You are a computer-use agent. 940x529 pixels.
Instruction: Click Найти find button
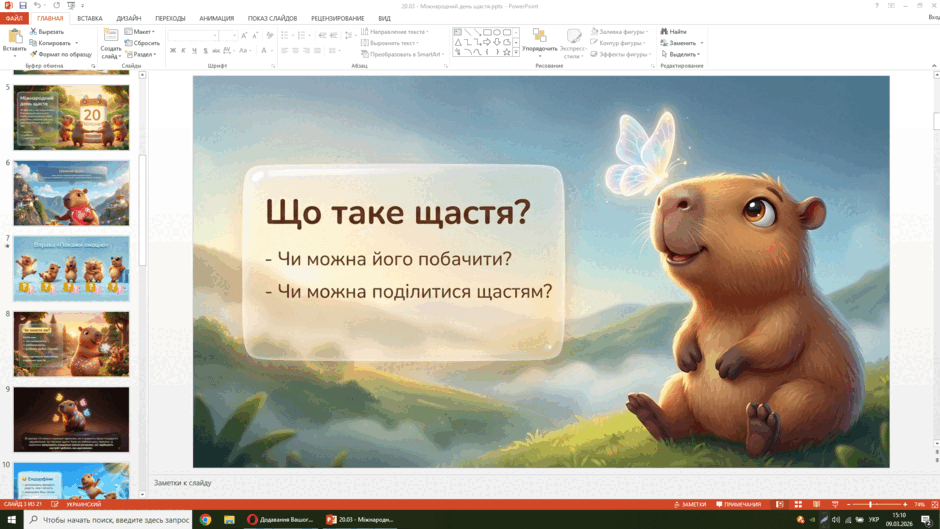(674, 32)
